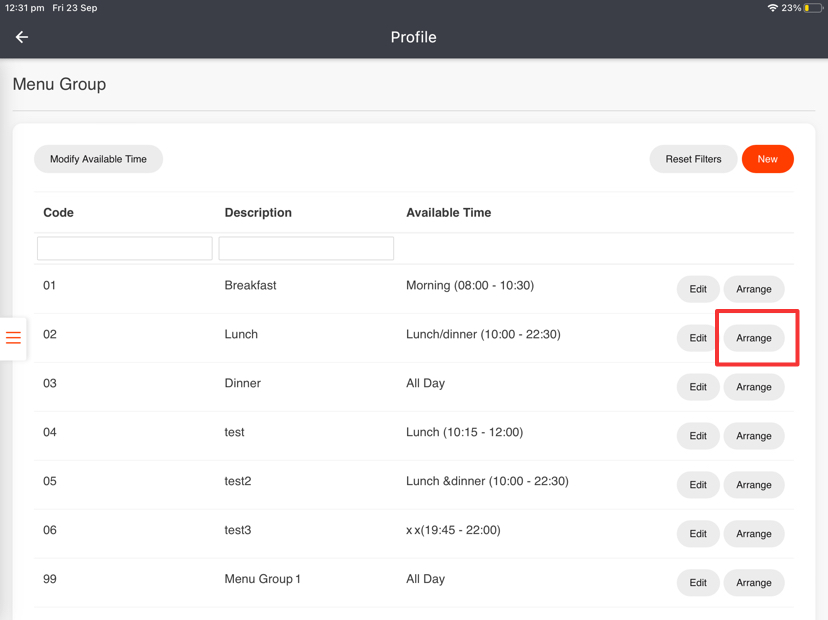The width and height of the screenshot is (828, 620).
Task: Edit the Lunch menu group
Action: click(698, 338)
